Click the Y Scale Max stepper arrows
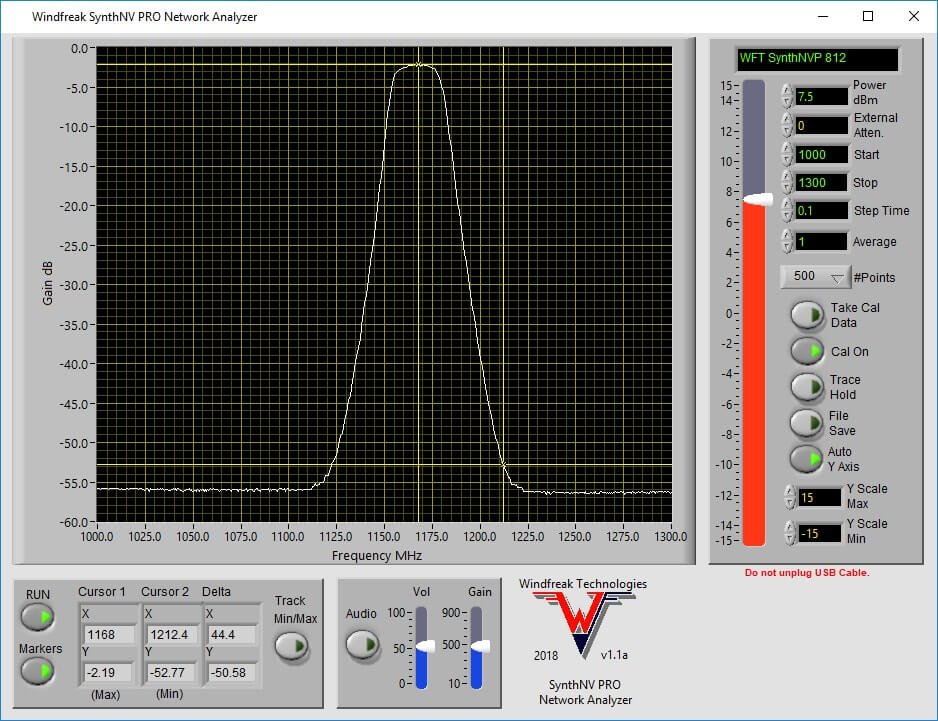Screen dimensions: 938x721 pos(790,497)
